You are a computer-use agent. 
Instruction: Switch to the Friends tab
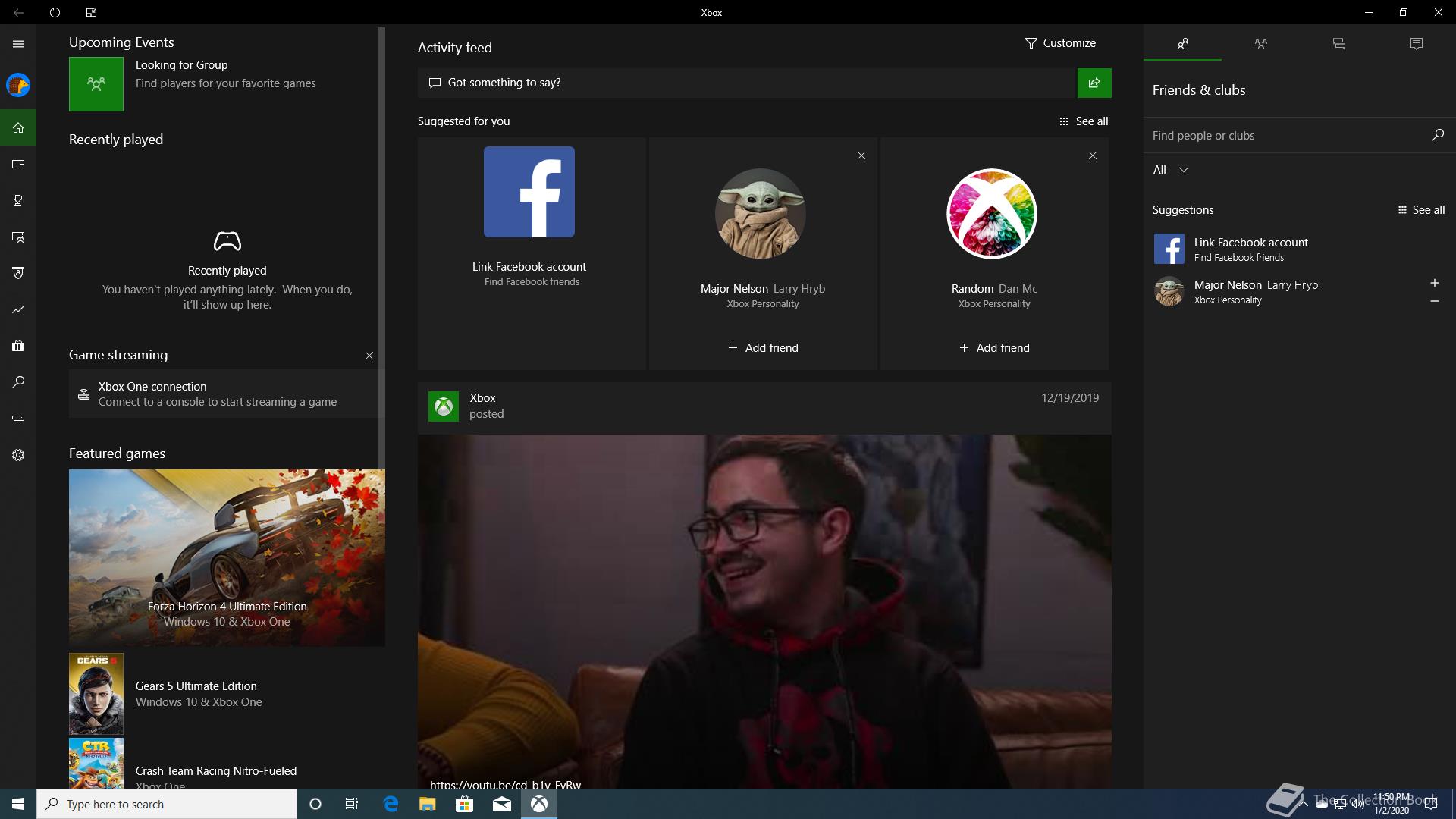point(1182,44)
